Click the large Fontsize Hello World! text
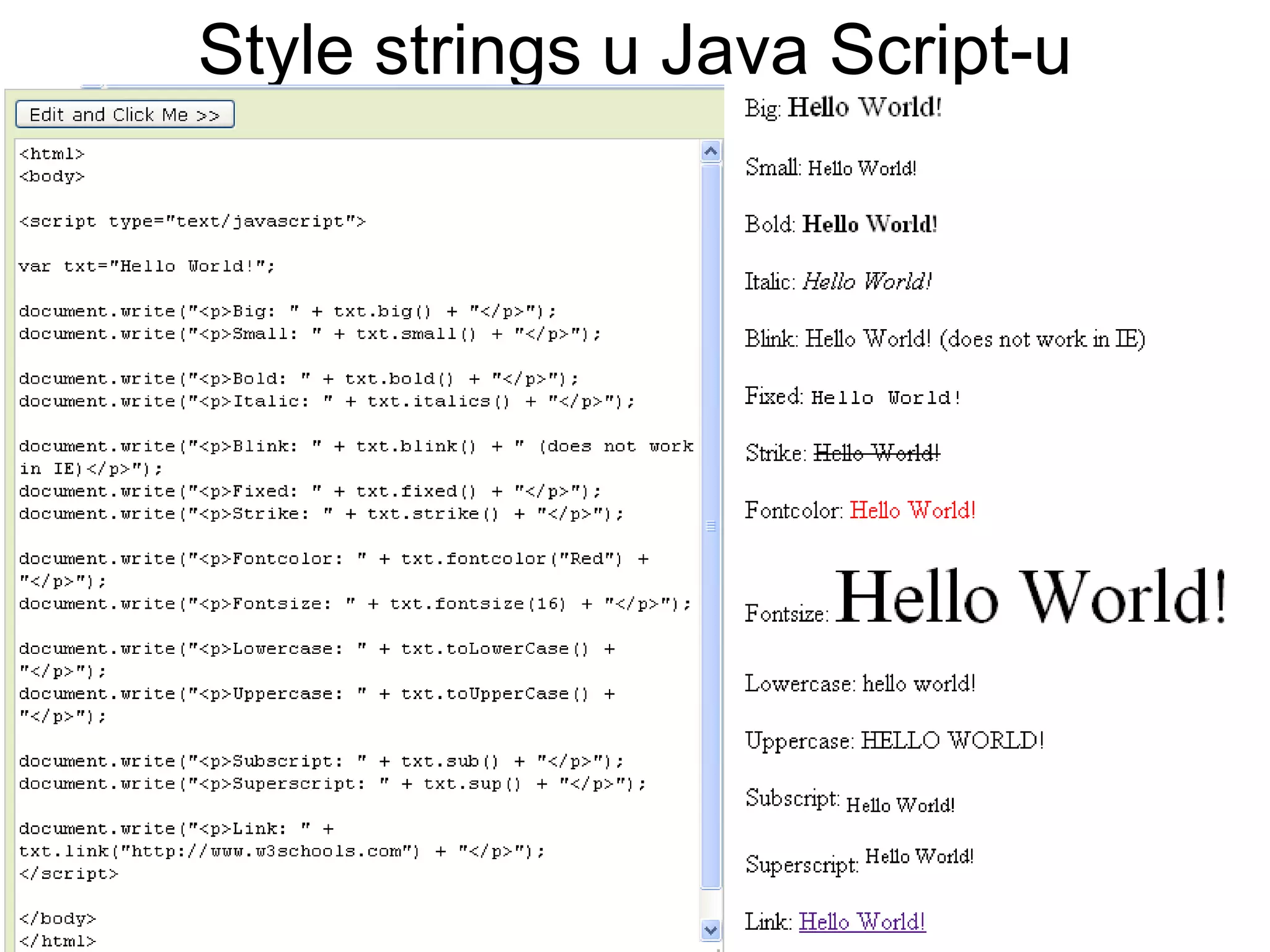The image size is (1270, 952). click(1031, 596)
